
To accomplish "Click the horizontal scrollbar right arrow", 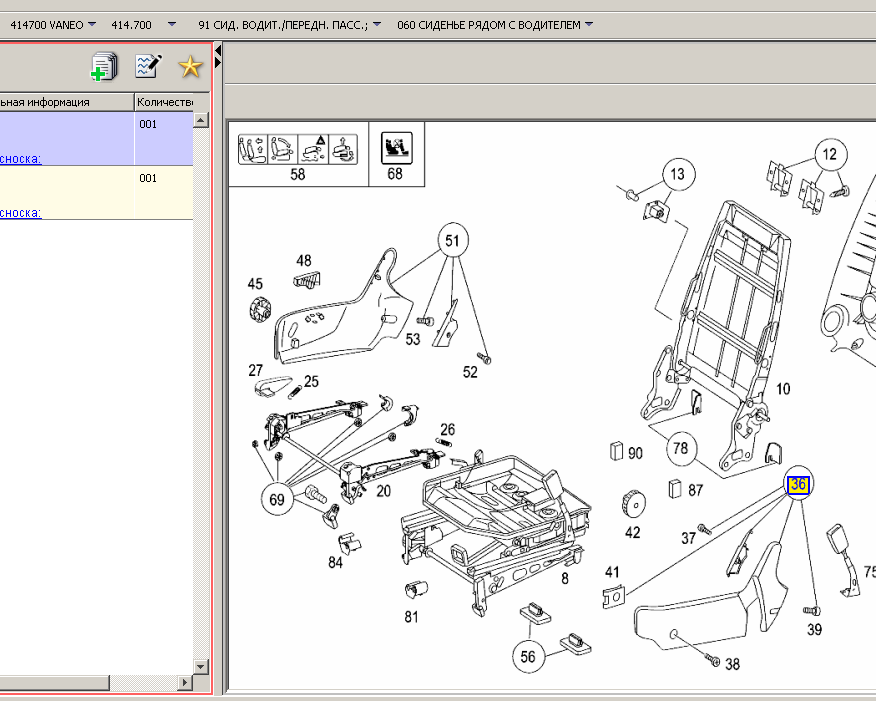I will pos(184,683).
